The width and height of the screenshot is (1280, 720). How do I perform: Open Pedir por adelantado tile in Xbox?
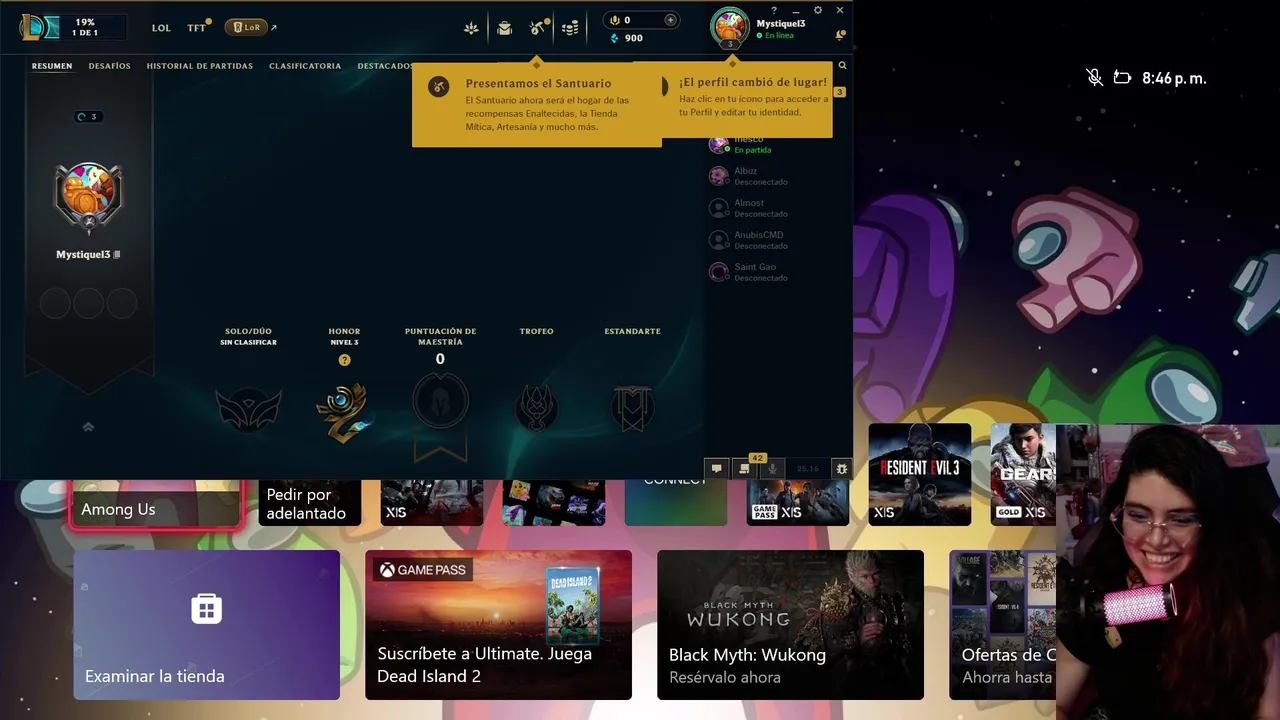click(310, 502)
